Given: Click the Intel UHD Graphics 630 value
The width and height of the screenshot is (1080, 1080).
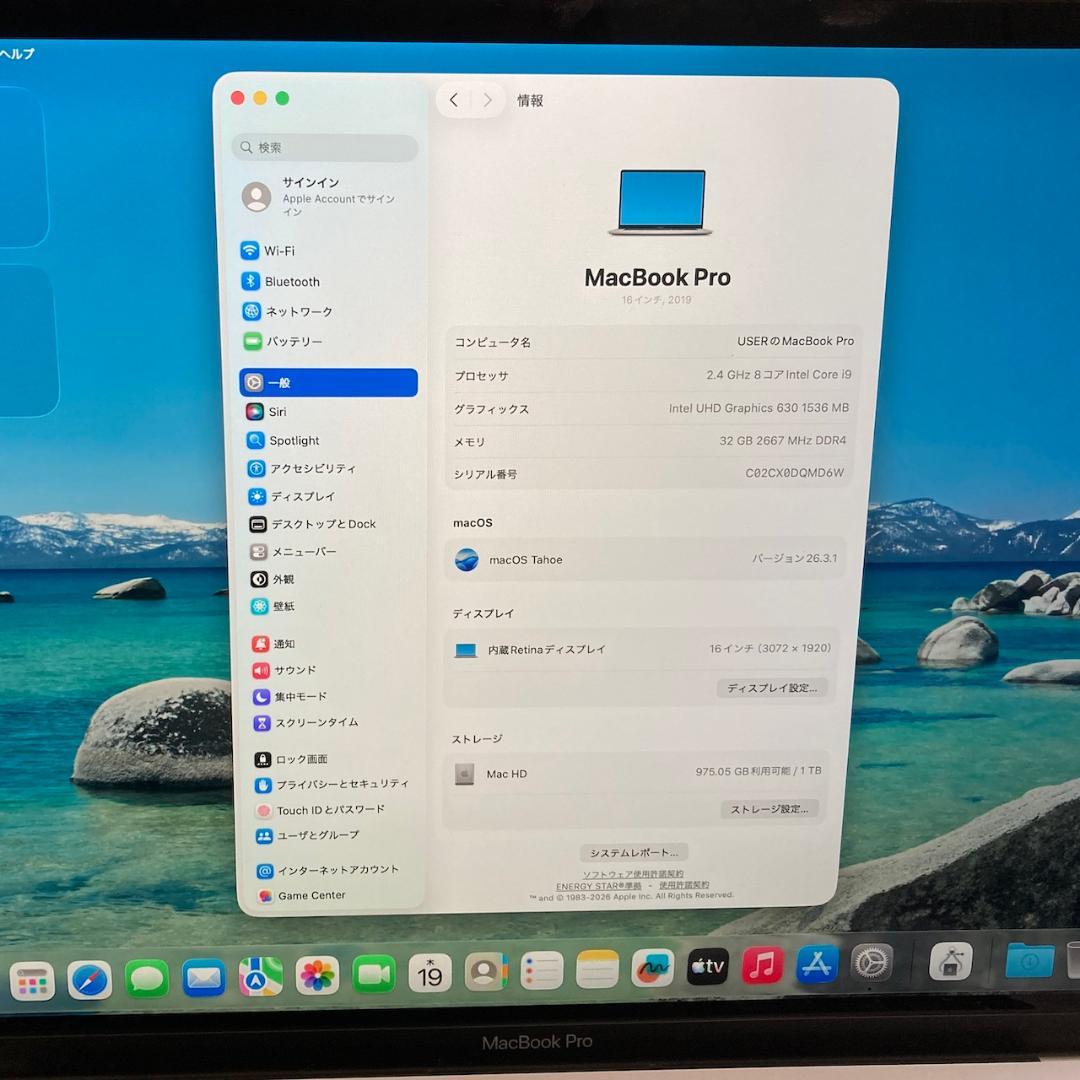Looking at the screenshot, I should pyautogui.click(x=758, y=408).
